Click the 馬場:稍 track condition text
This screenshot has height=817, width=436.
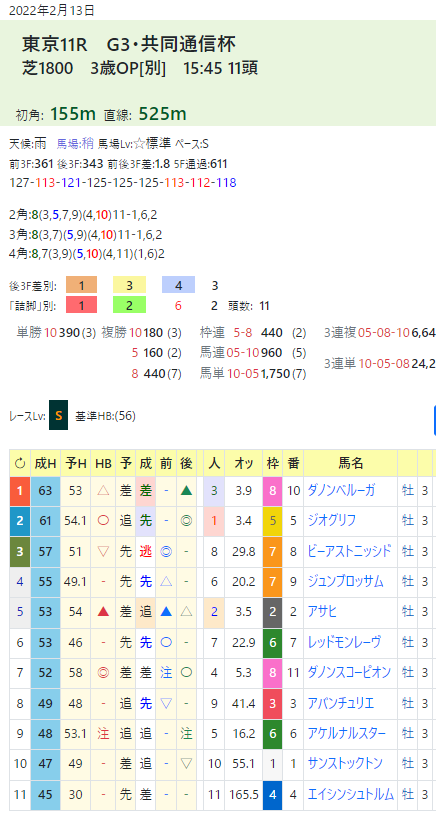point(74,144)
